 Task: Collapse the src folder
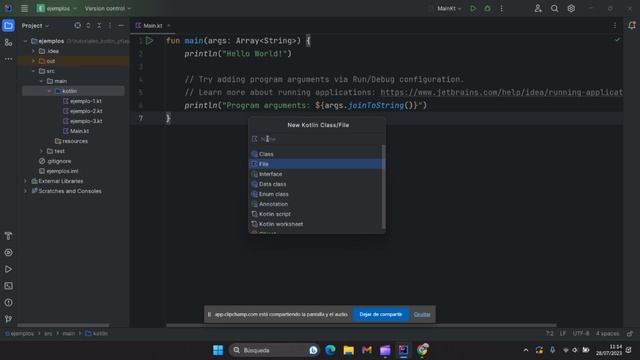33,71
